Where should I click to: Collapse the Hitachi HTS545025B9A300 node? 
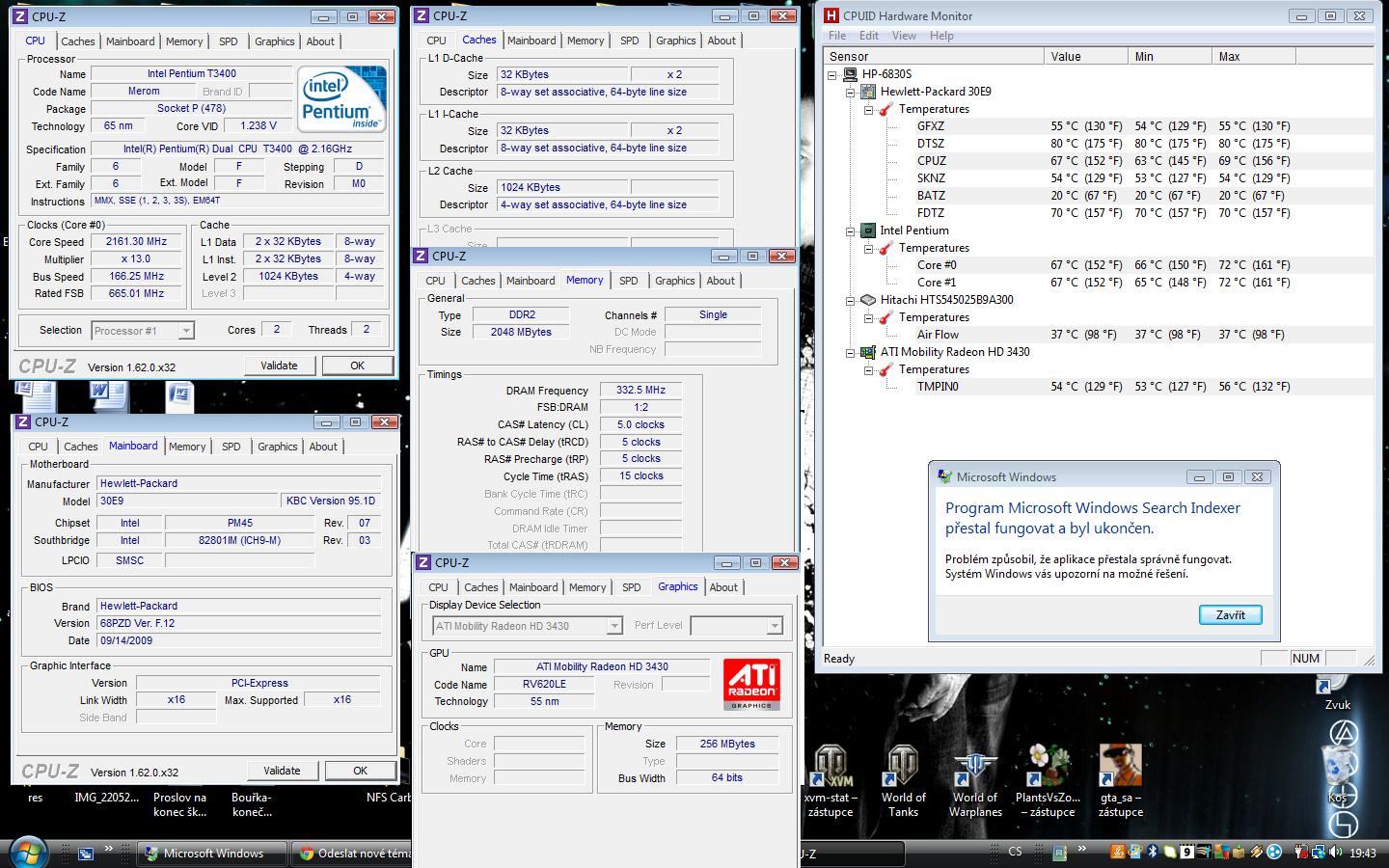pyautogui.click(x=850, y=300)
